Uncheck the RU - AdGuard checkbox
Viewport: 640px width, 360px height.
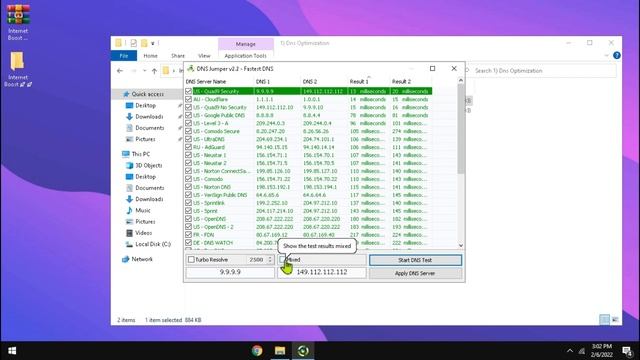click(188, 147)
